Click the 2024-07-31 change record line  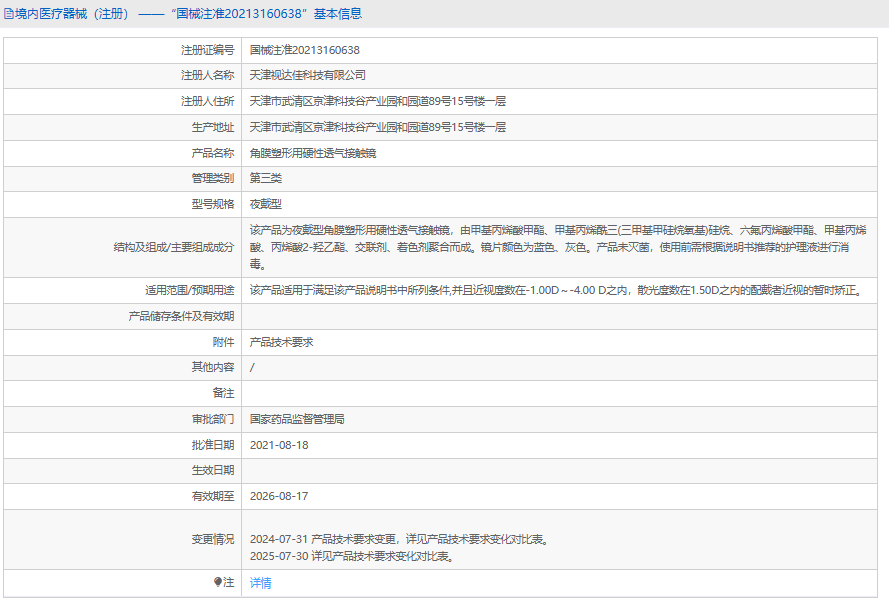(x=401, y=540)
